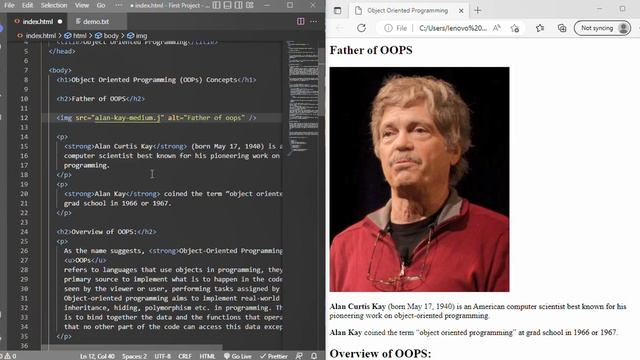Click the Alan Kay photo on the web page
The image size is (640, 360).
coord(420,179)
